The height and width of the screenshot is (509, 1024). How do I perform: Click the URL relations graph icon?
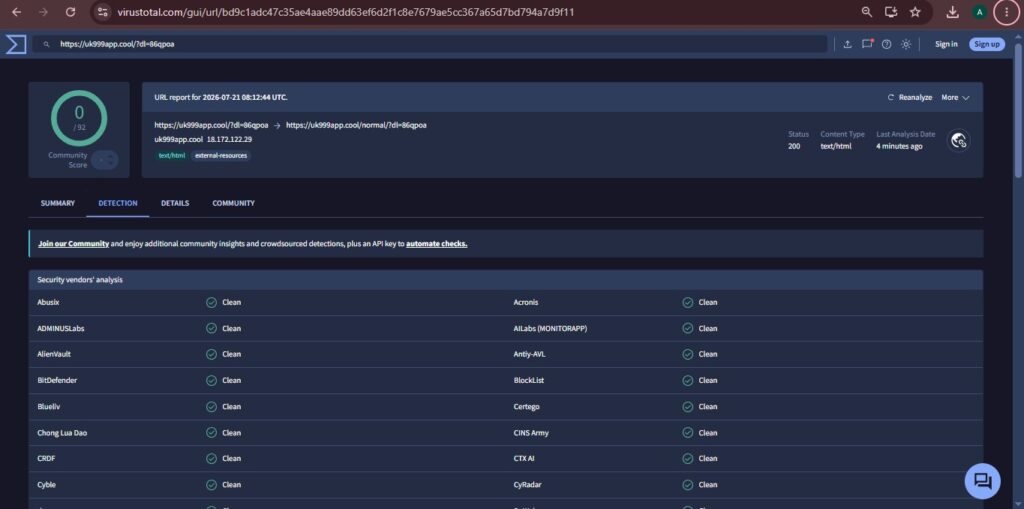959,140
